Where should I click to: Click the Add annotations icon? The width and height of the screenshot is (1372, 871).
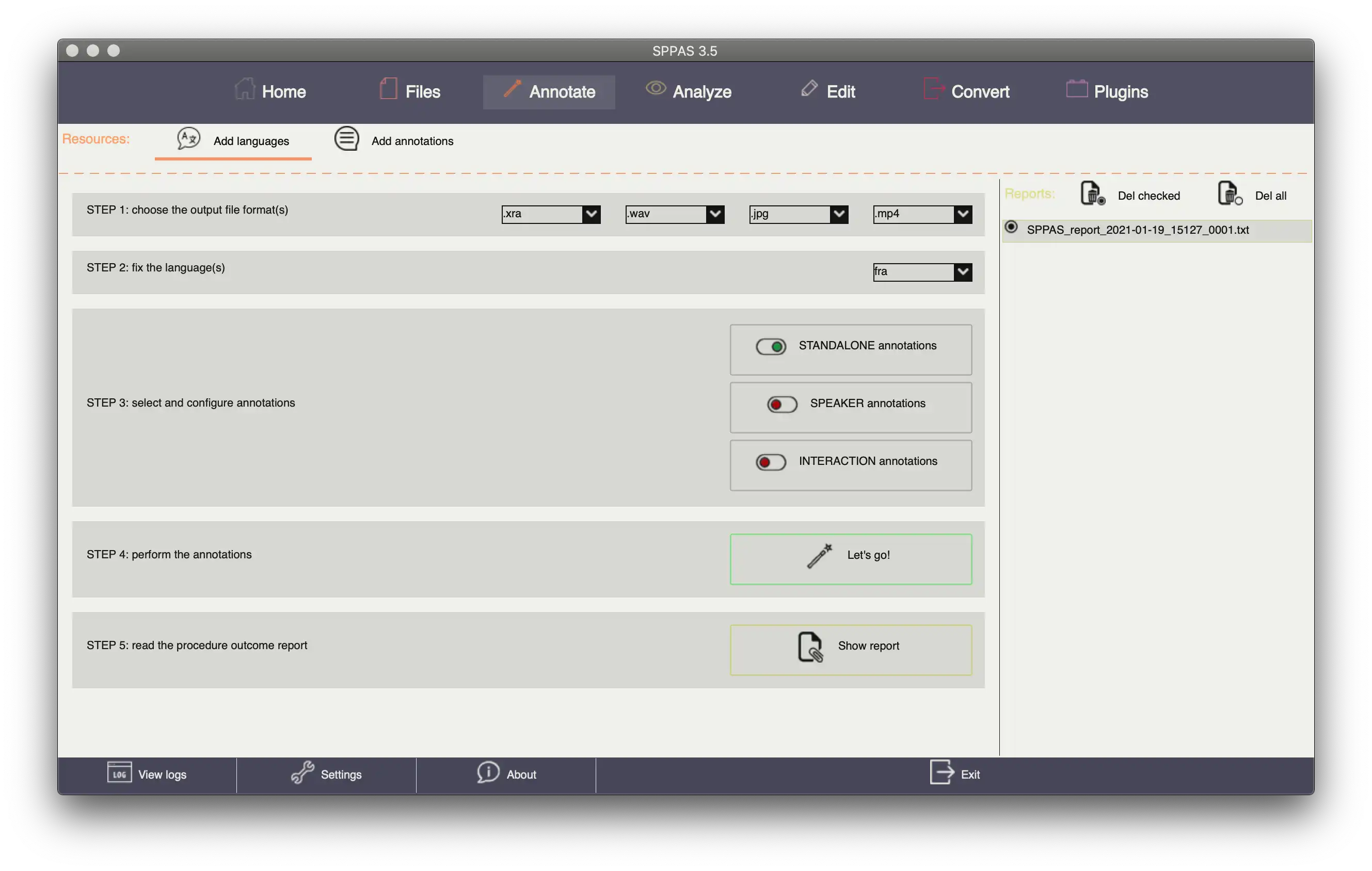point(346,138)
